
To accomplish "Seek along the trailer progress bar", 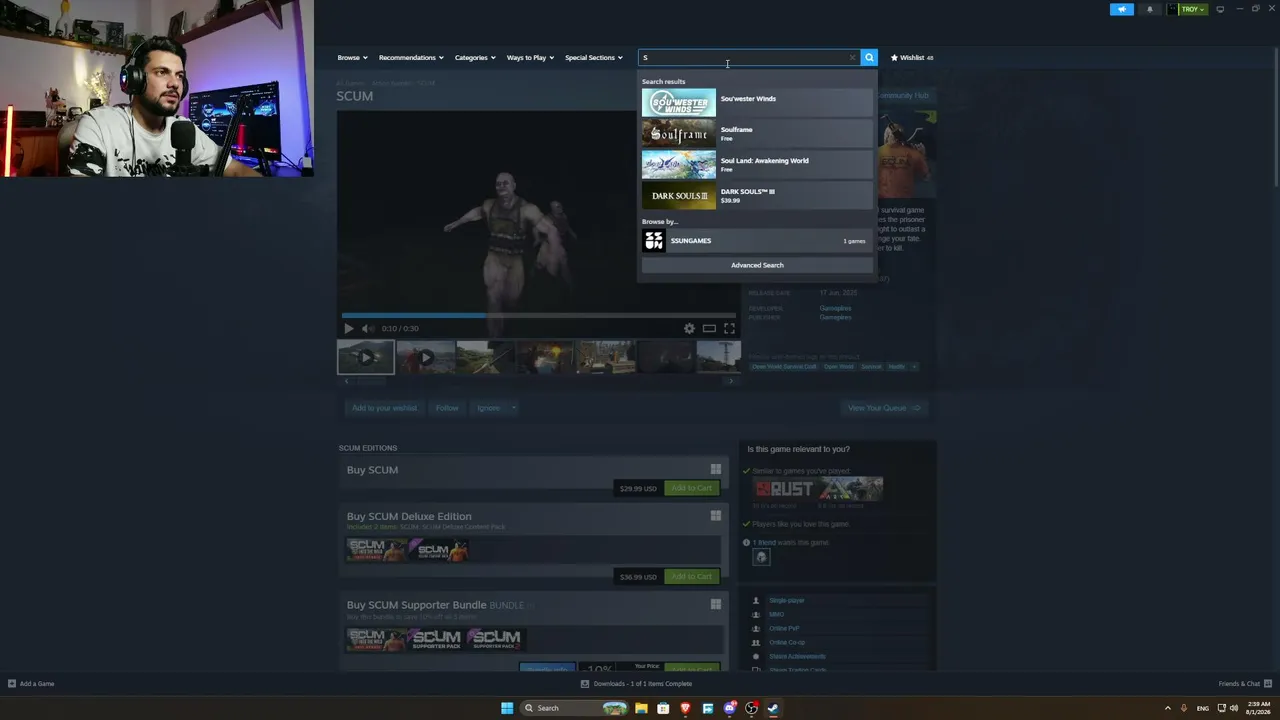I will [x=538, y=315].
